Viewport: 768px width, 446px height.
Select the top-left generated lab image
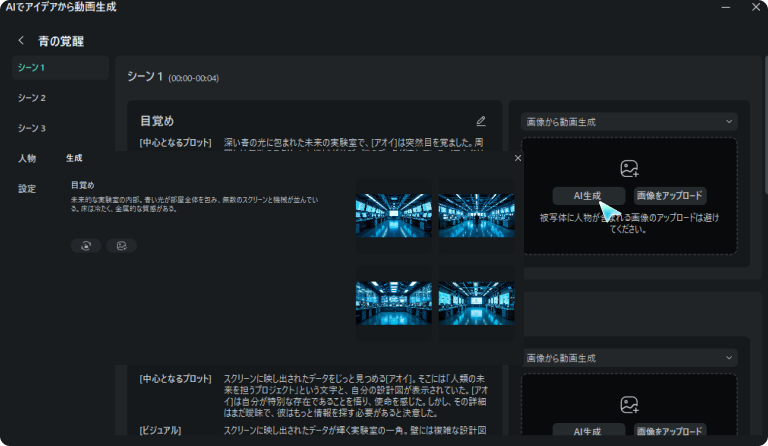tap(394, 215)
